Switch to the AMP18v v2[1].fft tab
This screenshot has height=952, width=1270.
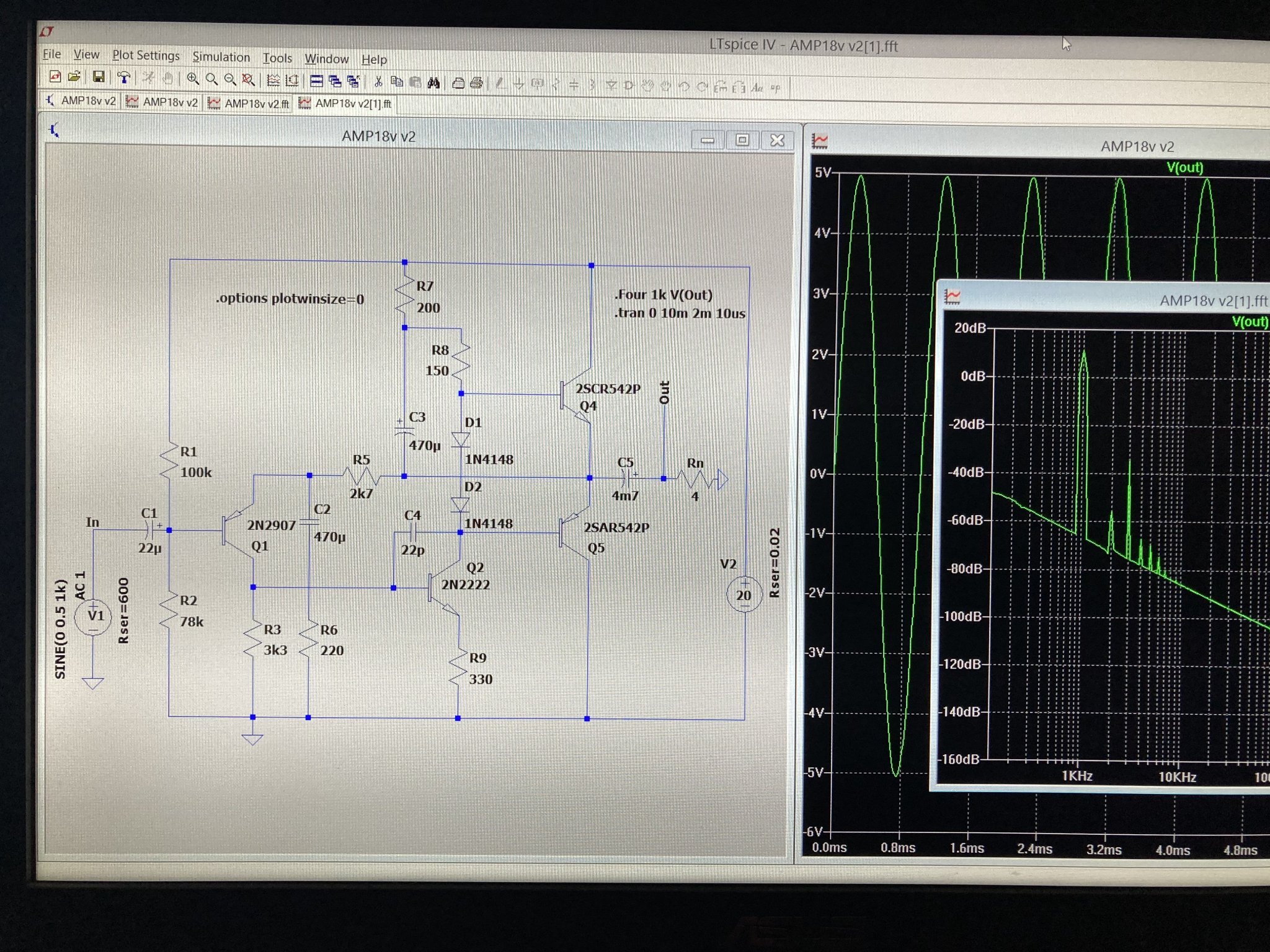(x=345, y=104)
